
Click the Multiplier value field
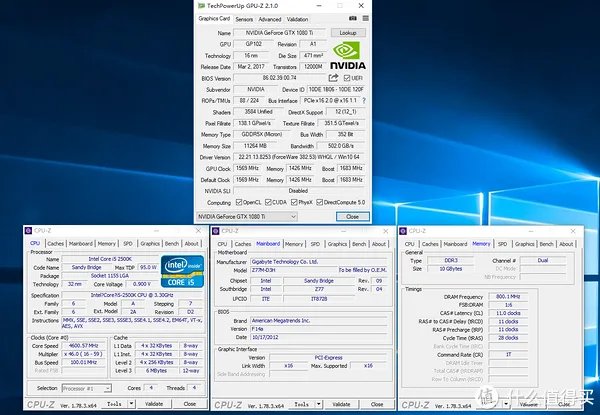click(x=83, y=354)
